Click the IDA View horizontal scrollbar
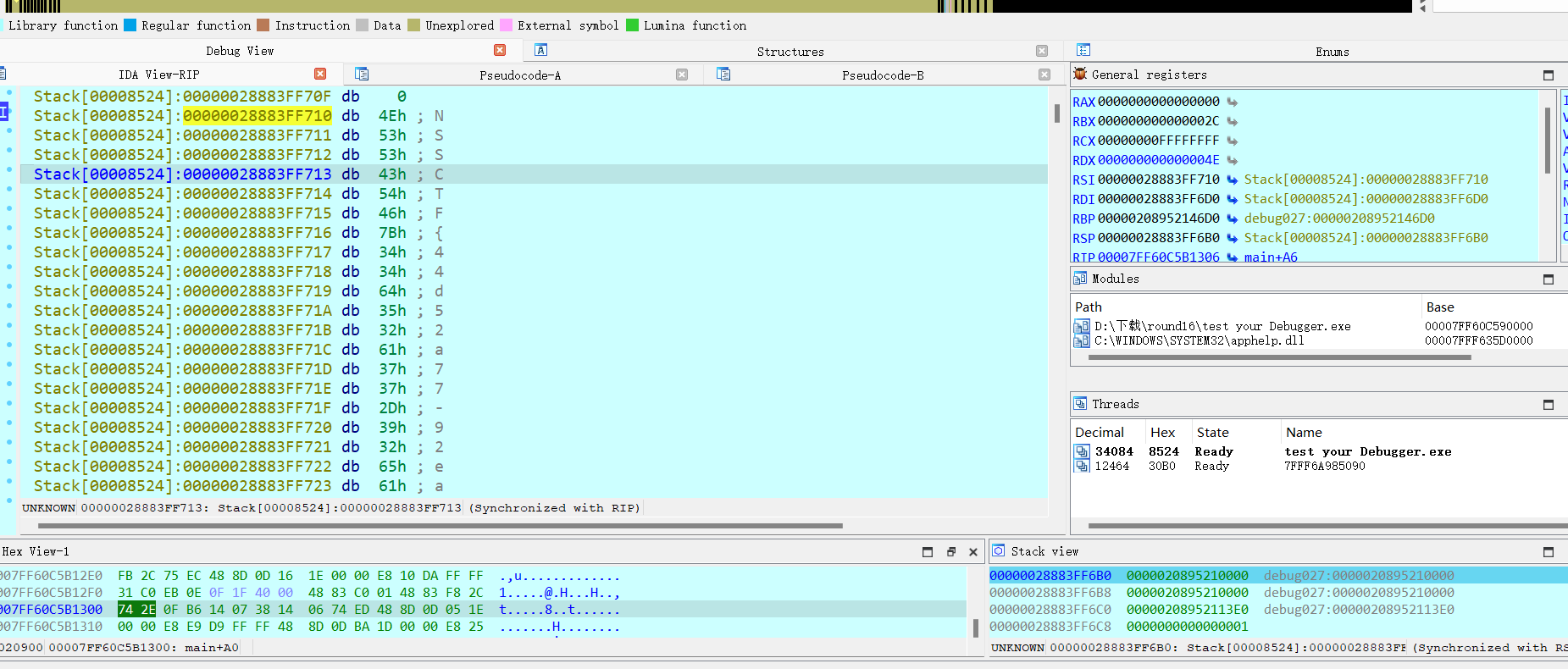Screen dimensions: 1568x669 click(x=440, y=526)
